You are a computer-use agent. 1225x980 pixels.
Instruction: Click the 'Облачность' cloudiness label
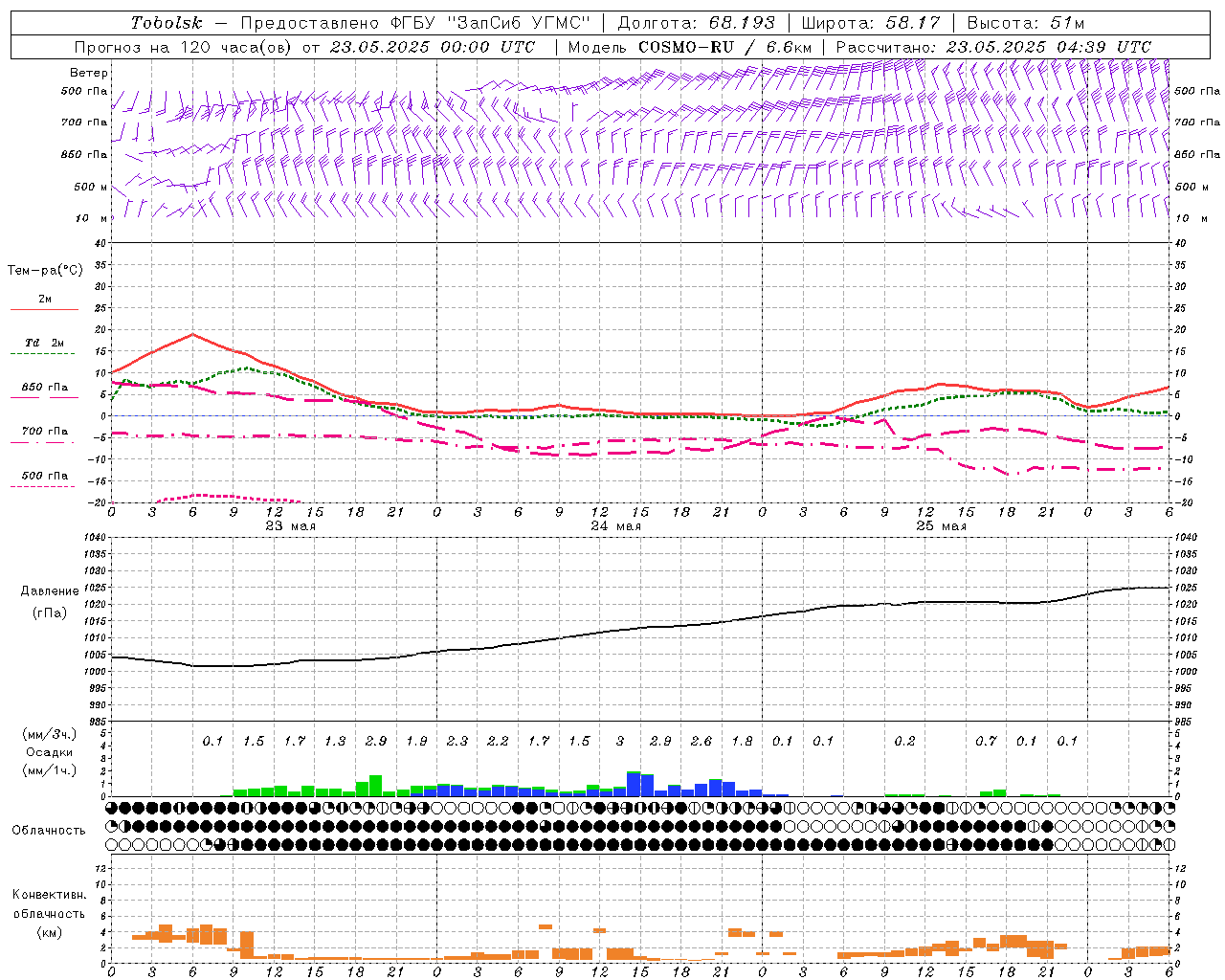[x=49, y=831]
